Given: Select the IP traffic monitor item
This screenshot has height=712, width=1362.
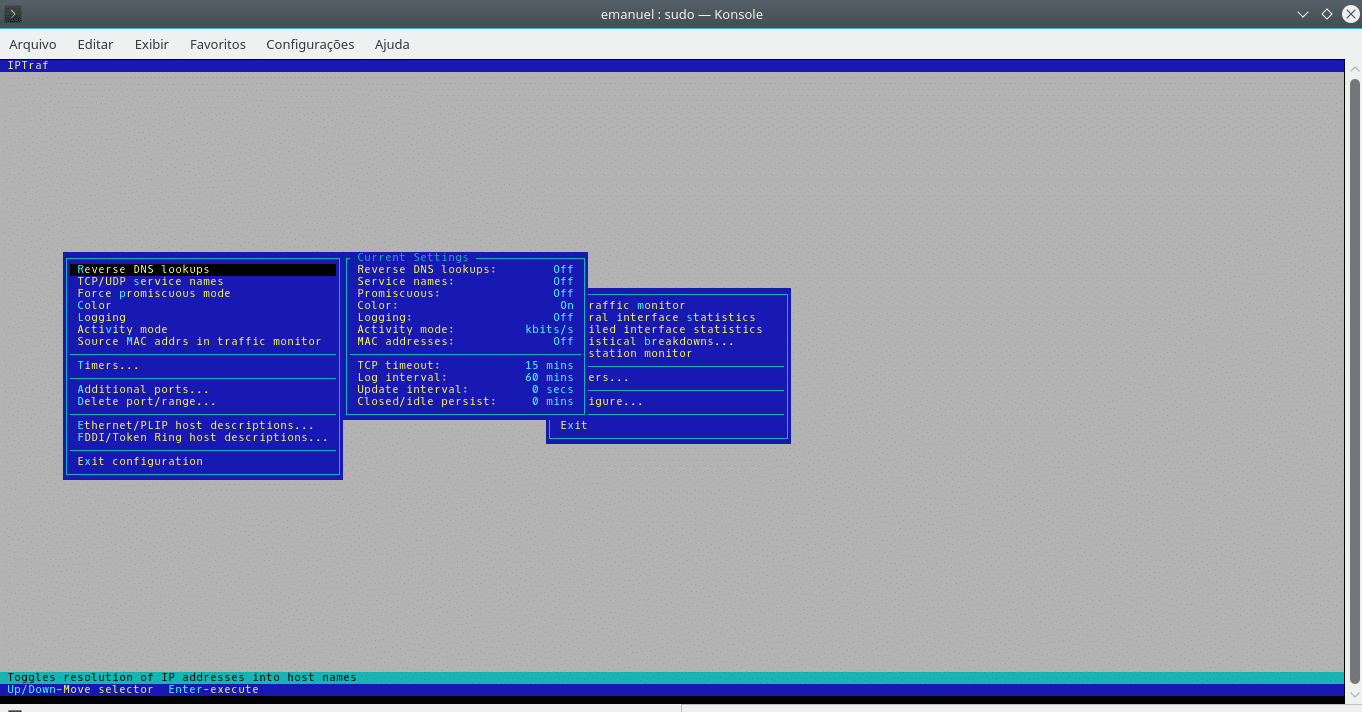Looking at the screenshot, I should [637, 305].
